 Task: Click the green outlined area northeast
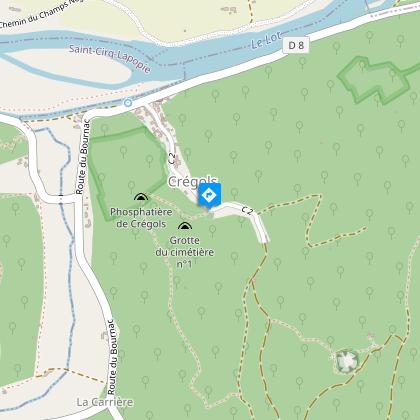[x=377, y=80]
